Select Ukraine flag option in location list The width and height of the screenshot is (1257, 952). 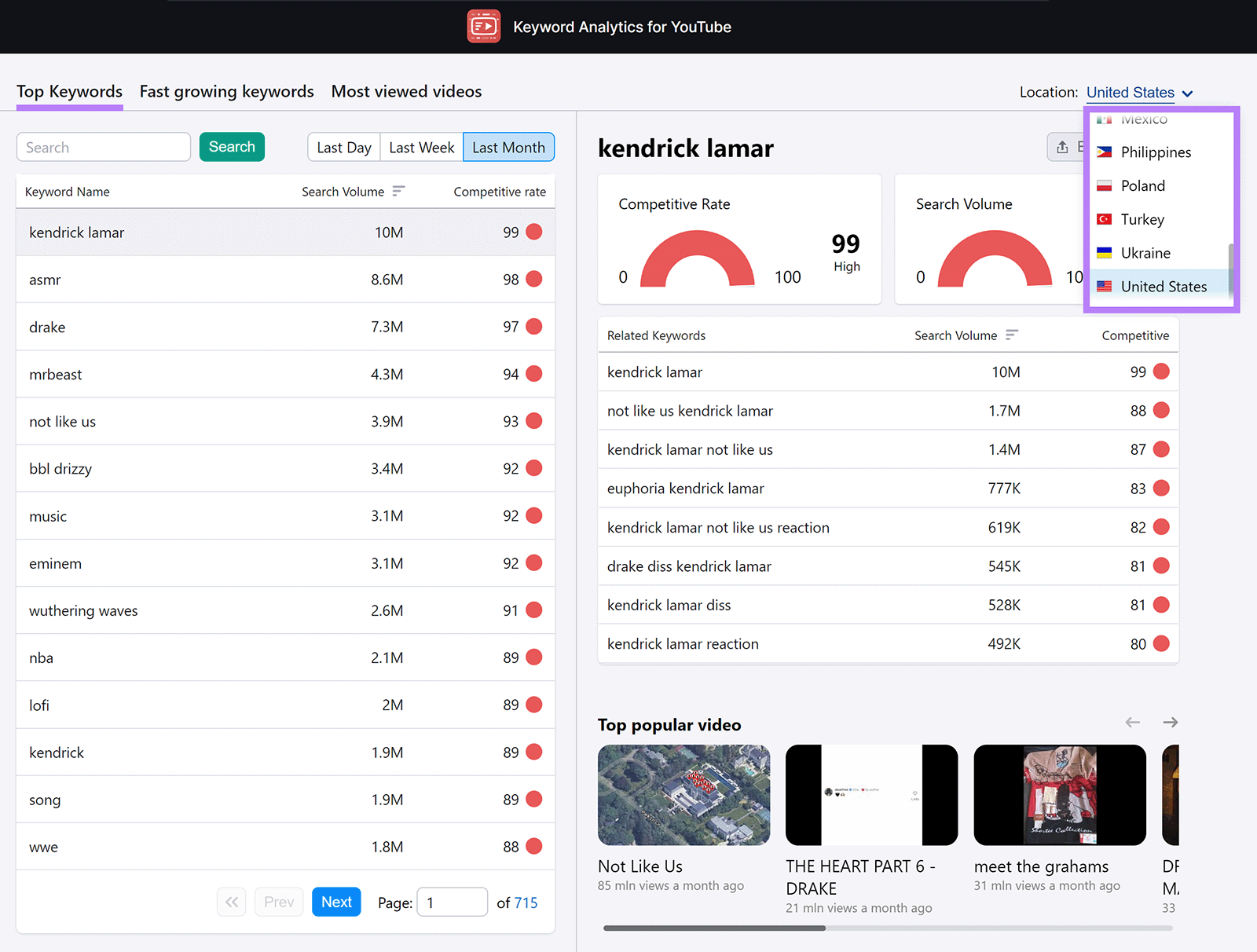[1104, 253]
